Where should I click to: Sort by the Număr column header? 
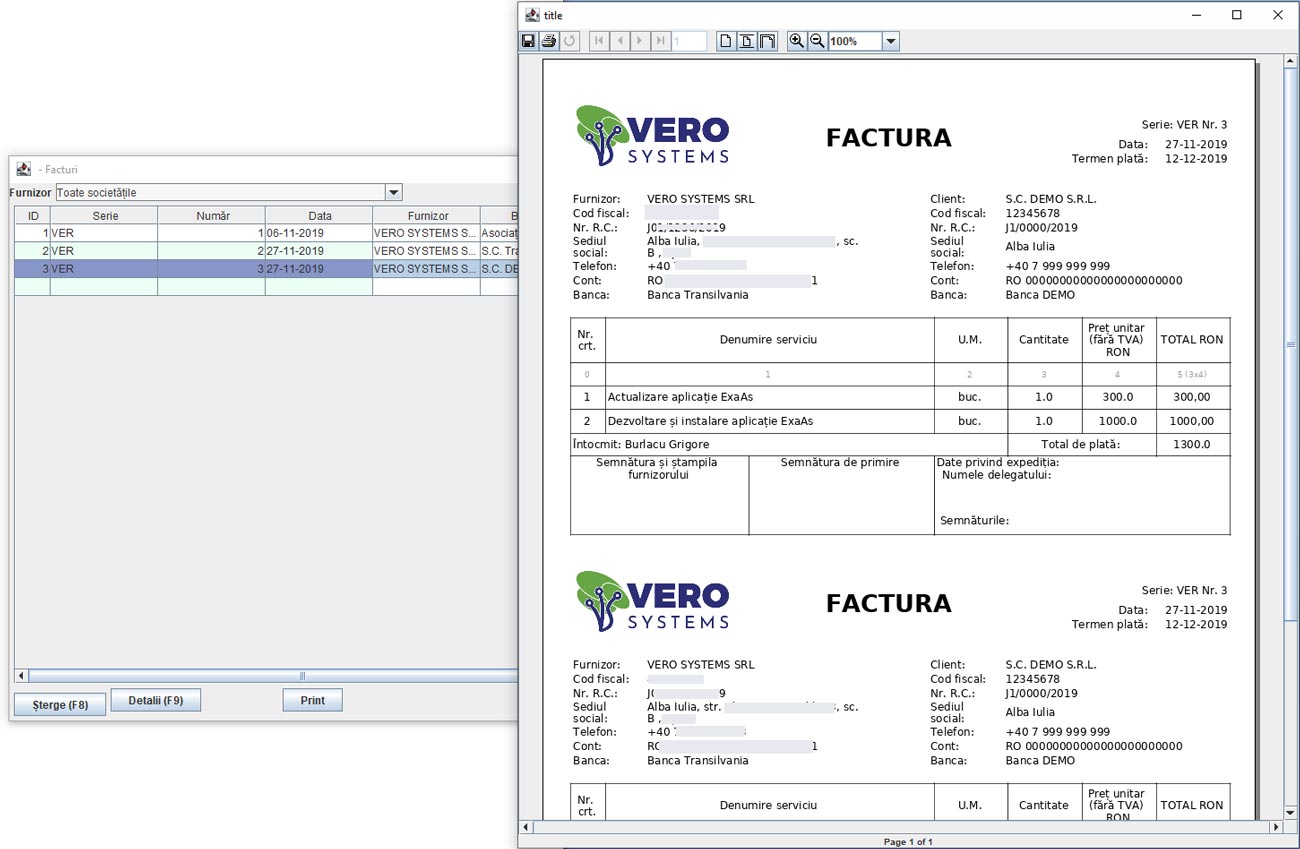click(212, 215)
